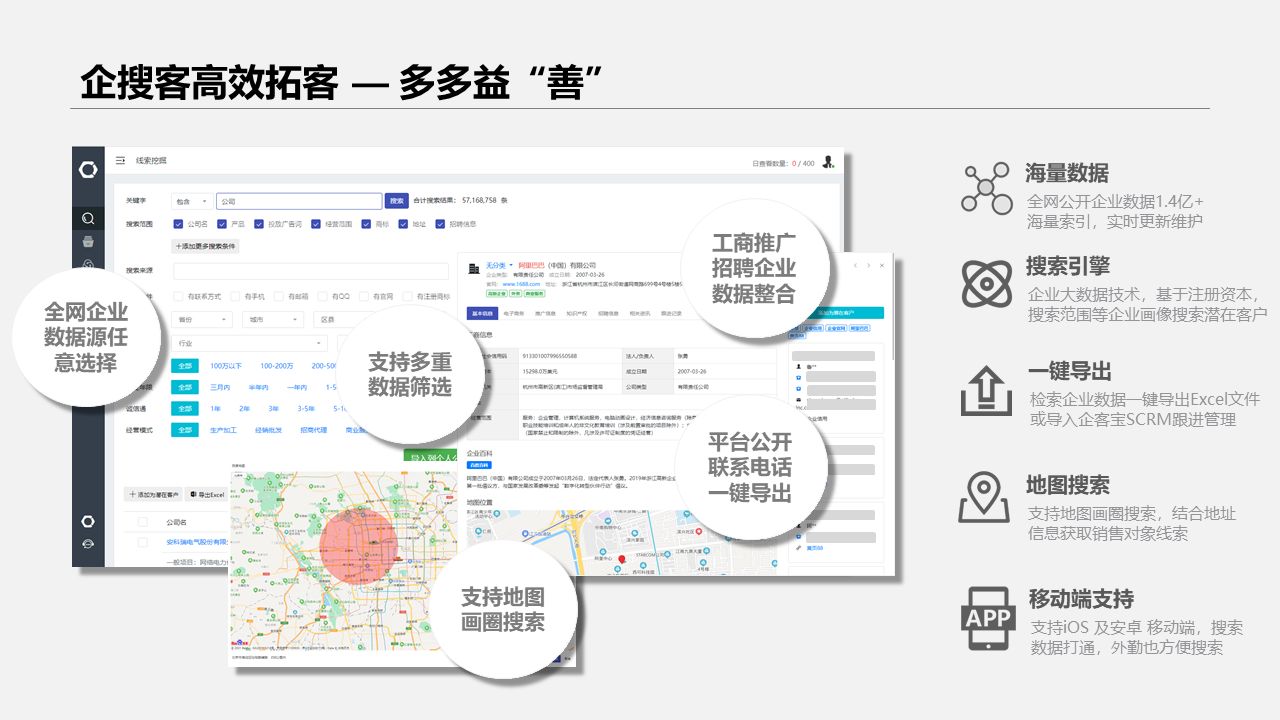Click the 海量数据 network nodes icon
1280x720 pixels.
click(x=986, y=187)
